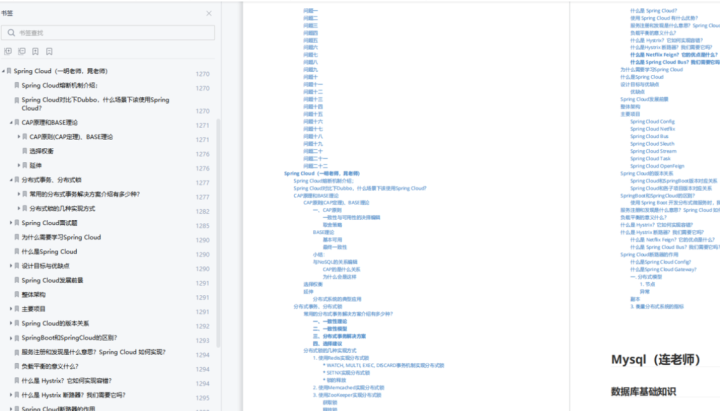Collapse the 分布式事务、分布式锁 bookmark node
720x411 pixels.
(x=11, y=180)
